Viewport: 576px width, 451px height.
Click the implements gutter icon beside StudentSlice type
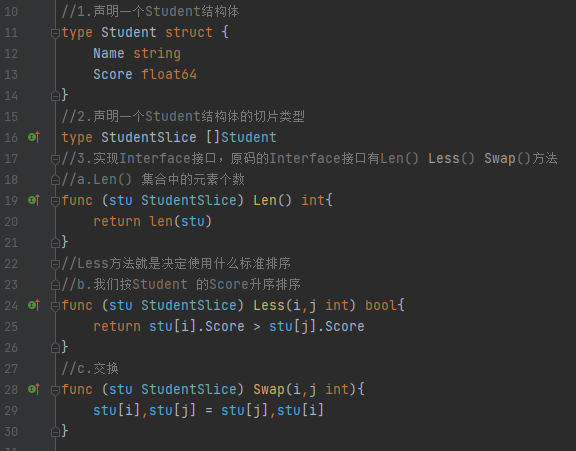click(34, 137)
